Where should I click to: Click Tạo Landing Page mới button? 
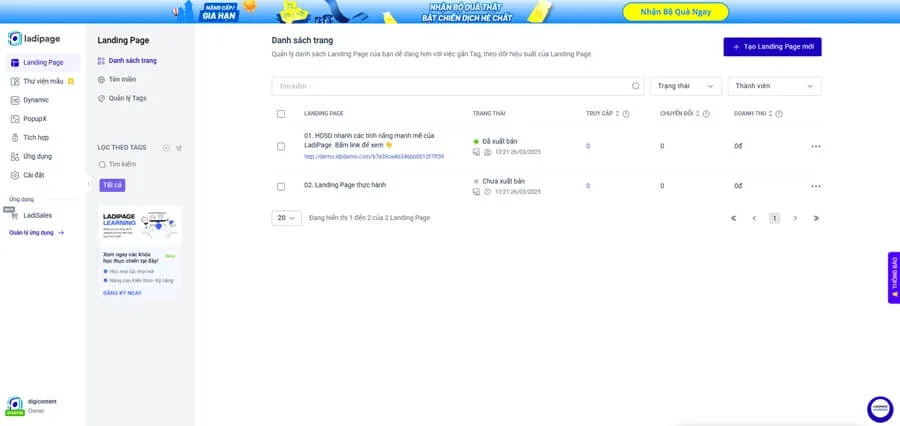772,47
